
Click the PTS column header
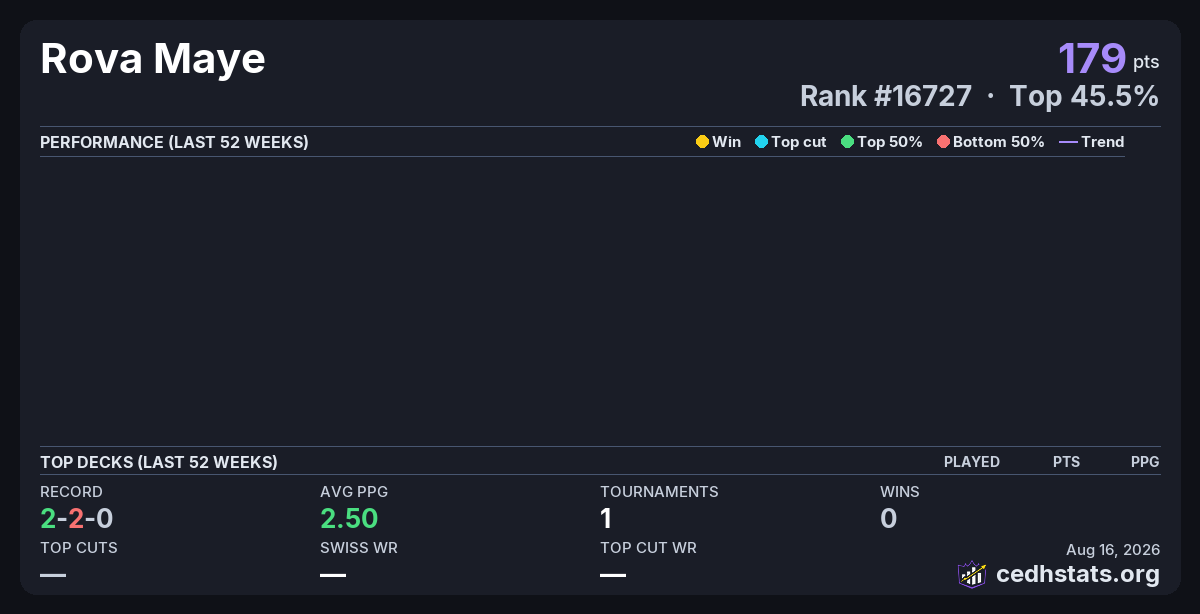[1066, 462]
